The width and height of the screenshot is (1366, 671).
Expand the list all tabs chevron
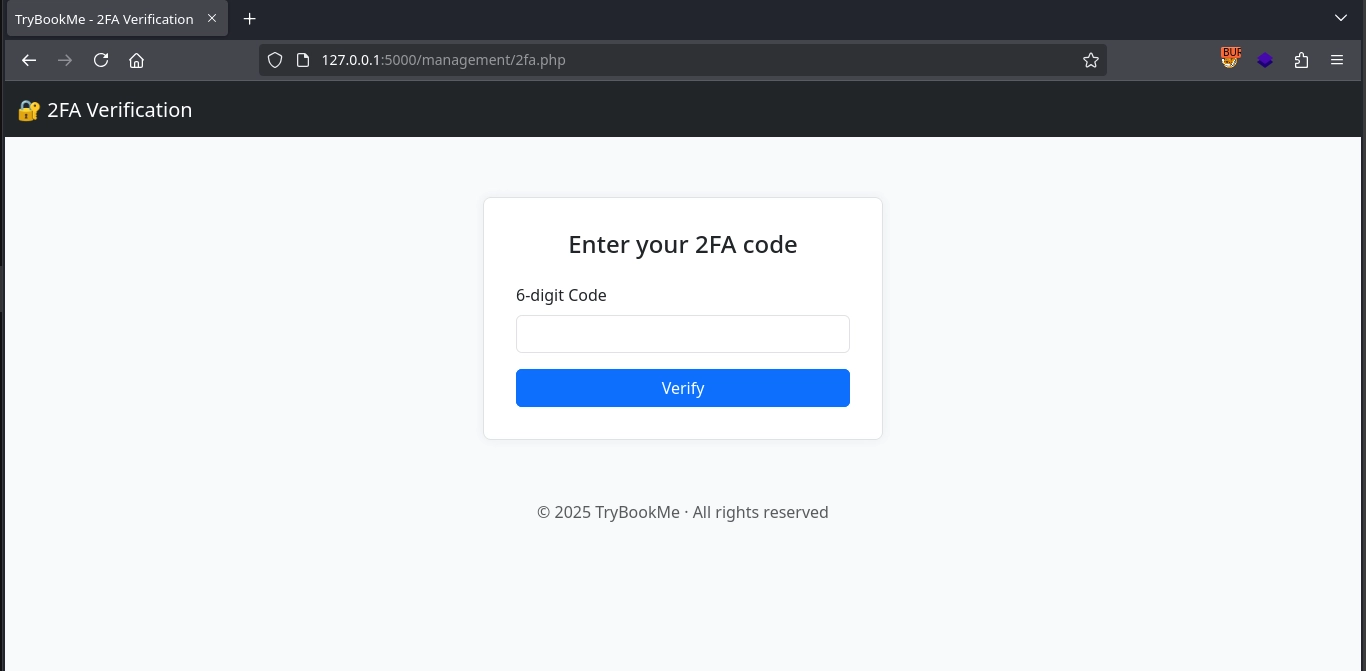[x=1341, y=18]
